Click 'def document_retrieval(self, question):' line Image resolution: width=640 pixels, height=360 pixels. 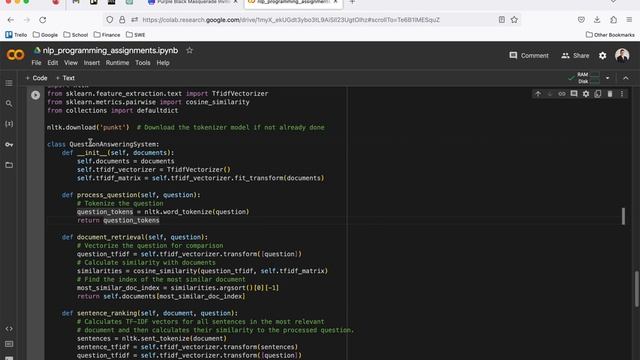(135, 237)
